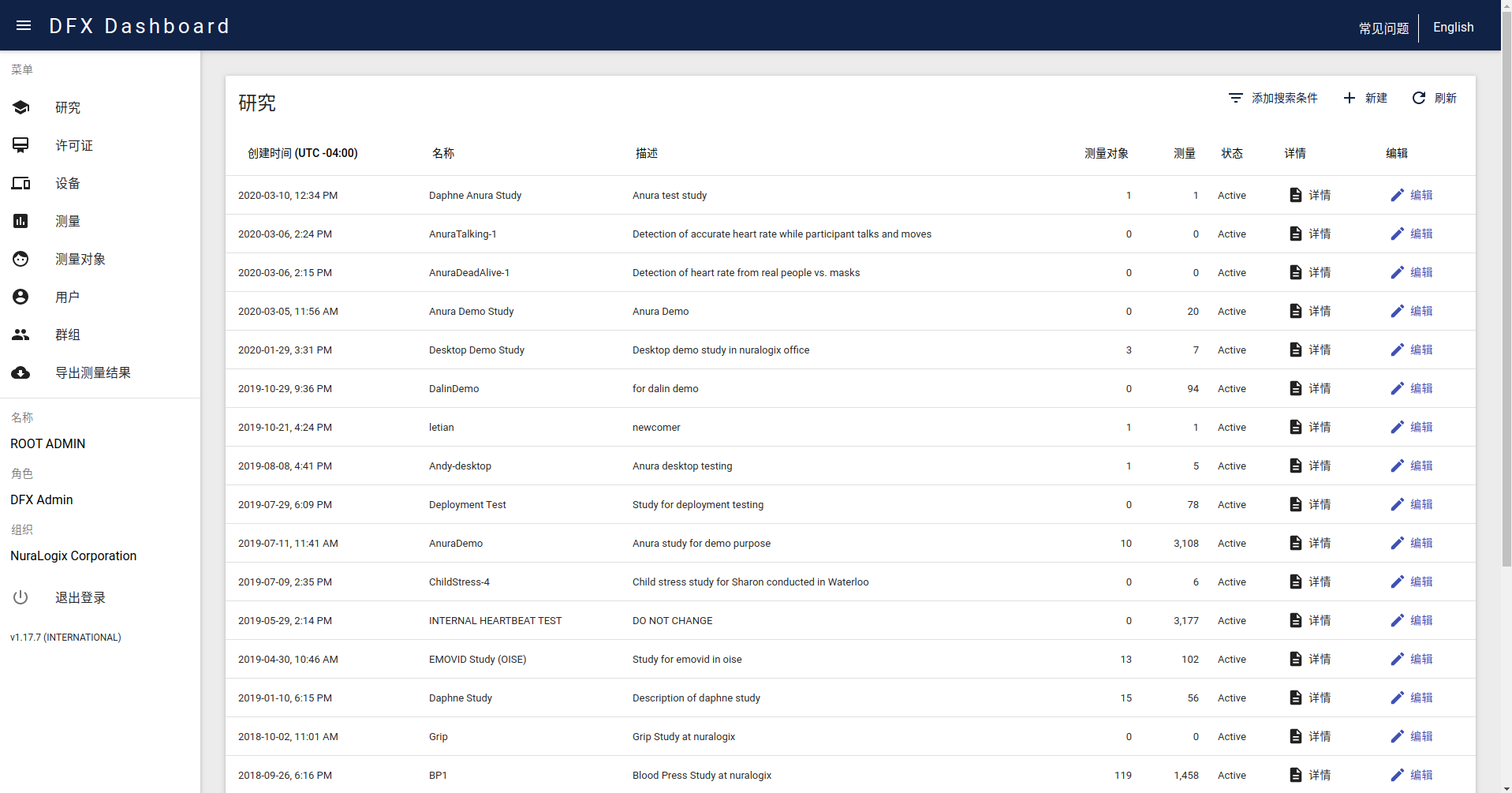Switch language by clicking English

click(1454, 26)
